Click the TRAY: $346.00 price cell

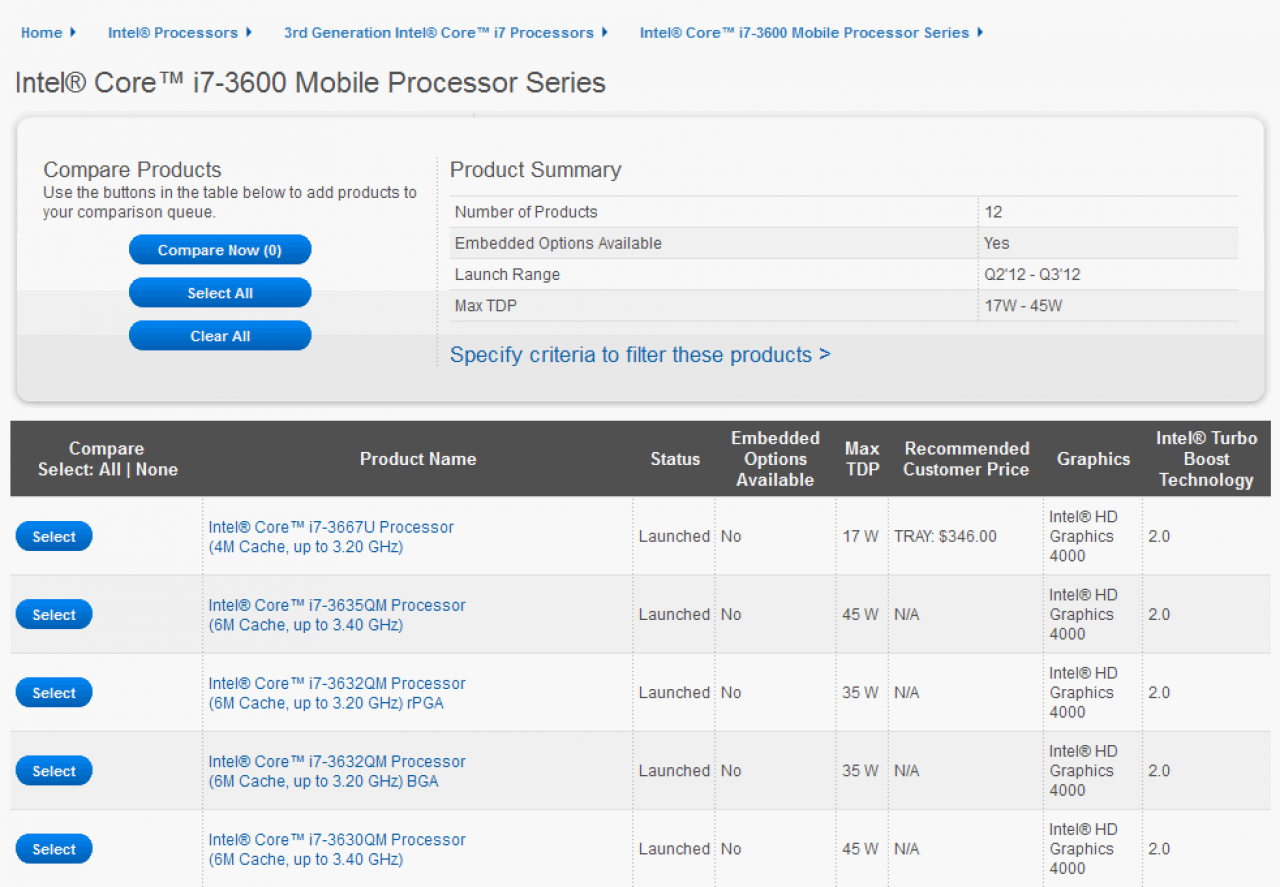[945, 537]
